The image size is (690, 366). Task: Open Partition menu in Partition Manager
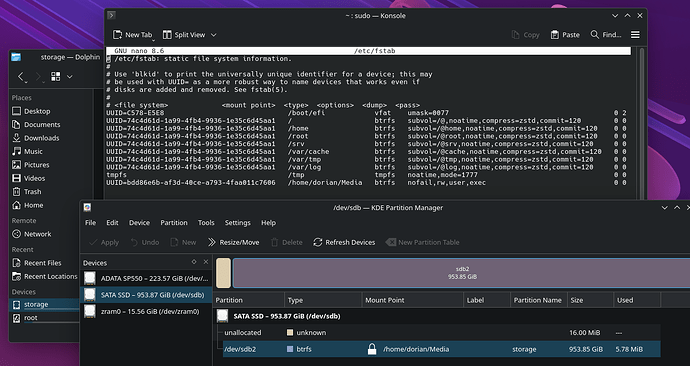(x=174, y=223)
